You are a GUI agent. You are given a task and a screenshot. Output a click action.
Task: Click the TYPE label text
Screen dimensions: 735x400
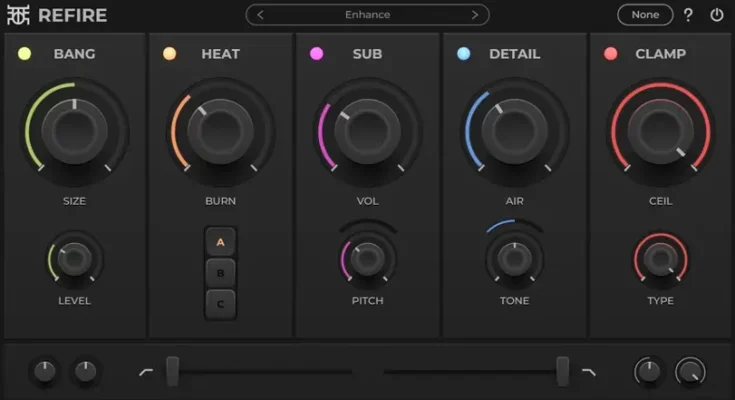[660, 301]
